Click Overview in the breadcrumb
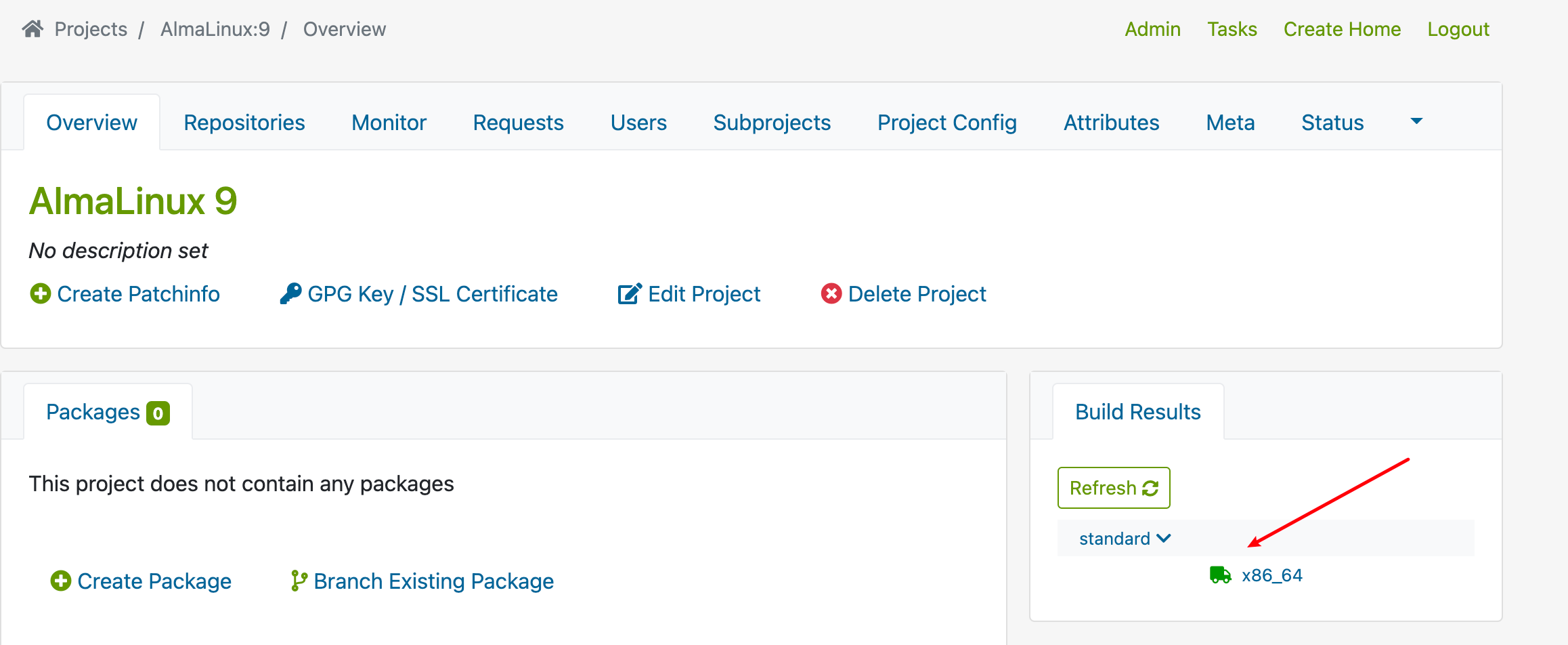1568x645 pixels. (344, 29)
